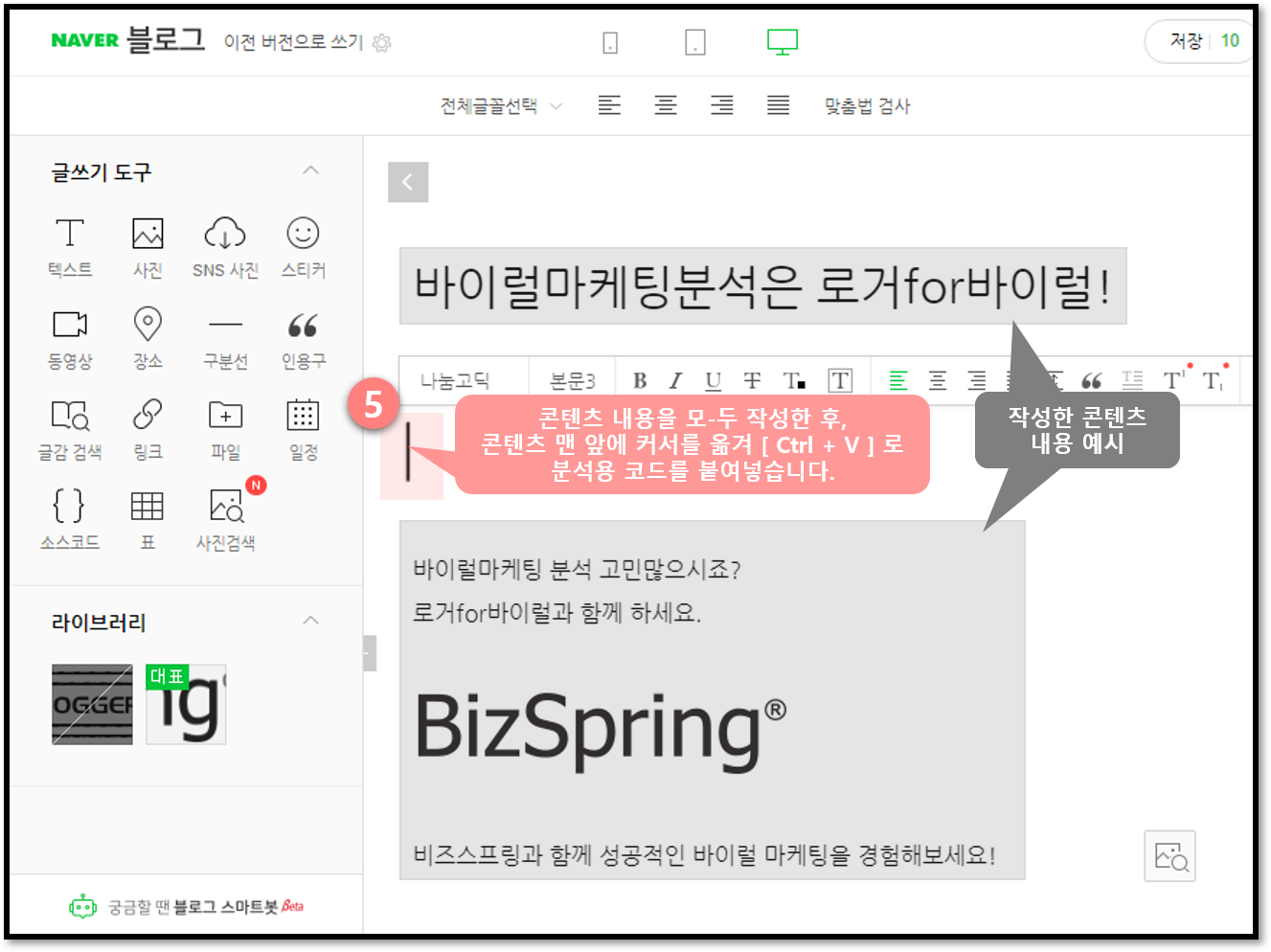Click floating photo search button at bottom right

tap(1170, 855)
